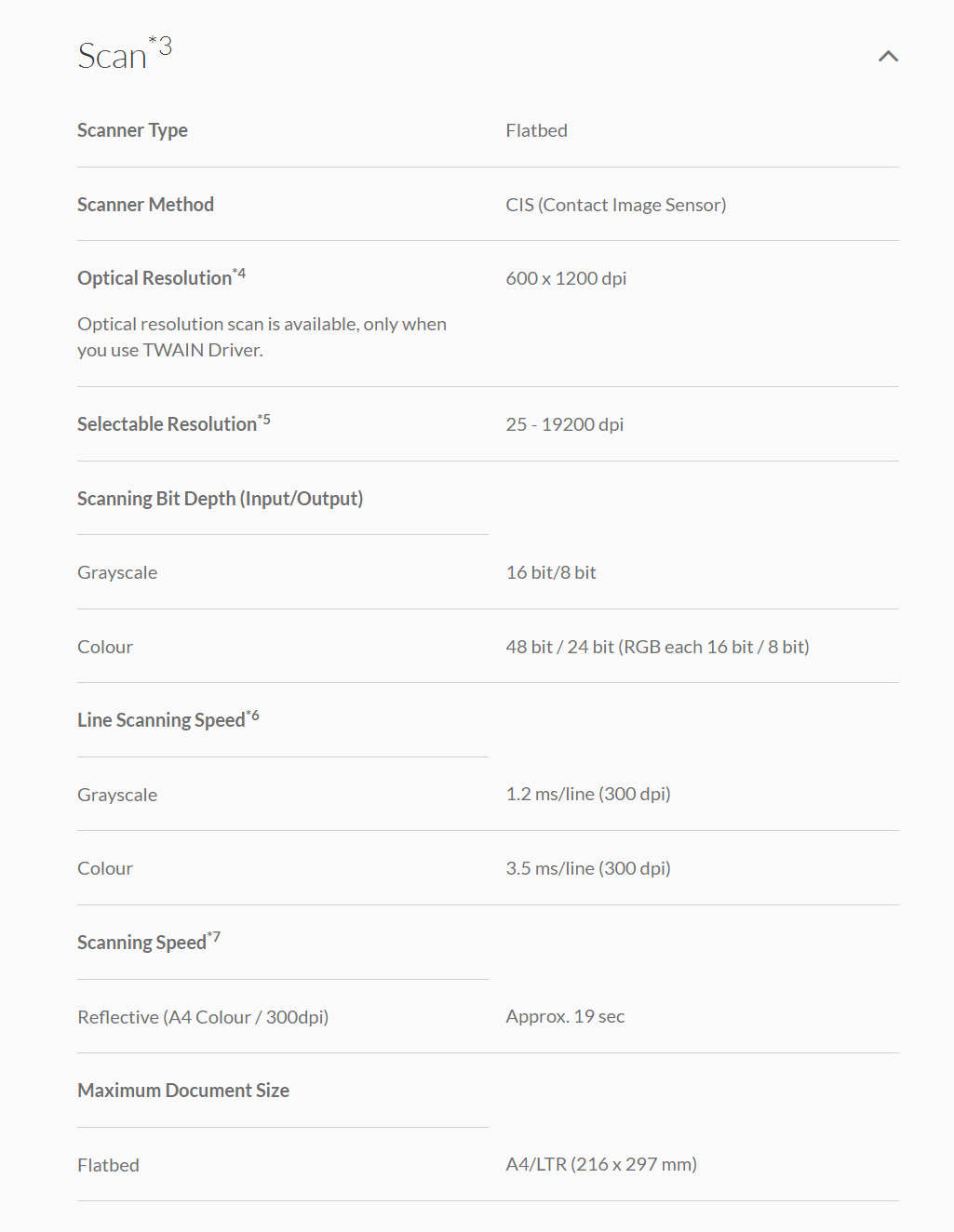Click footnote marker *3 beside Scan

[160, 46]
